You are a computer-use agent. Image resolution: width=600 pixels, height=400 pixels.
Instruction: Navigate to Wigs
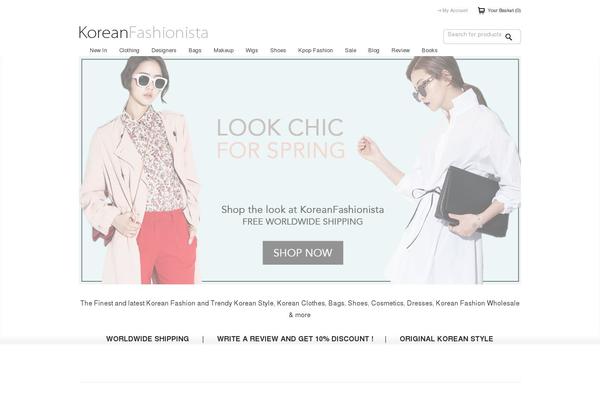(251, 50)
